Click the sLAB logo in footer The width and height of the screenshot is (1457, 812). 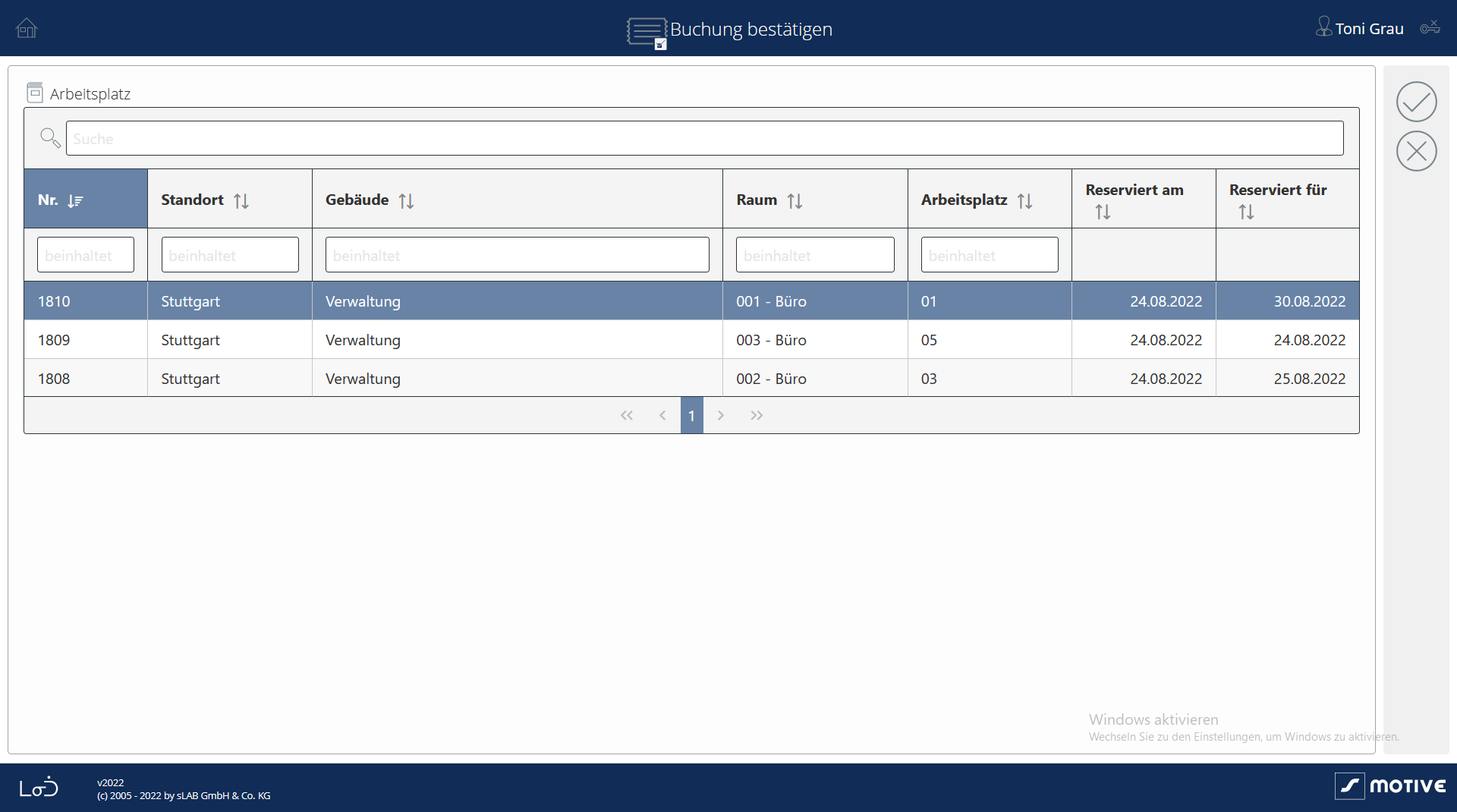(x=39, y=787)
